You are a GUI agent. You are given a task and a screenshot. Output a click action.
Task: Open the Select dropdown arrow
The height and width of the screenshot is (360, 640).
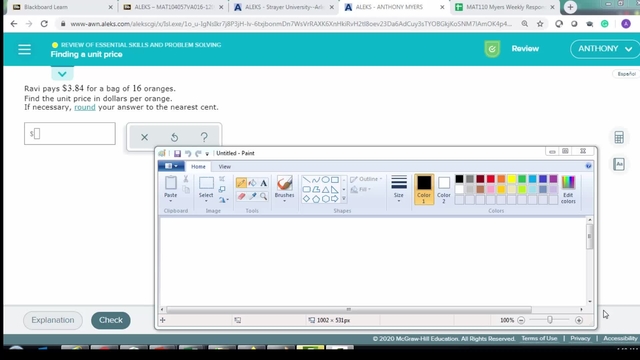[x=206, y=201]
